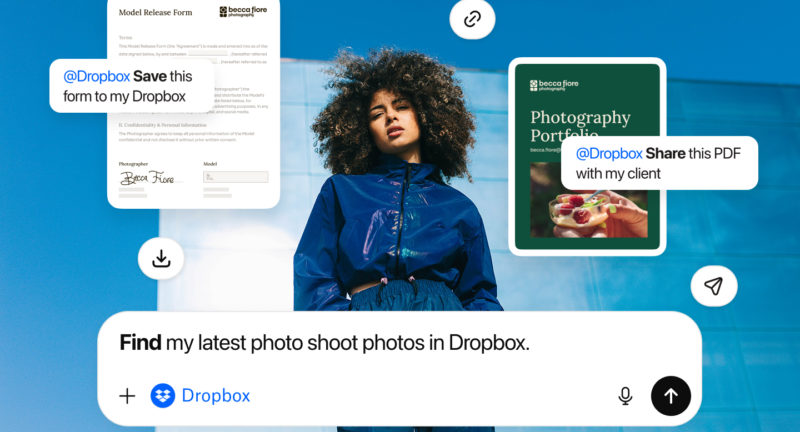800x432 pixels.
Task: Click the Model signature field on form
Action: [236, 177]
